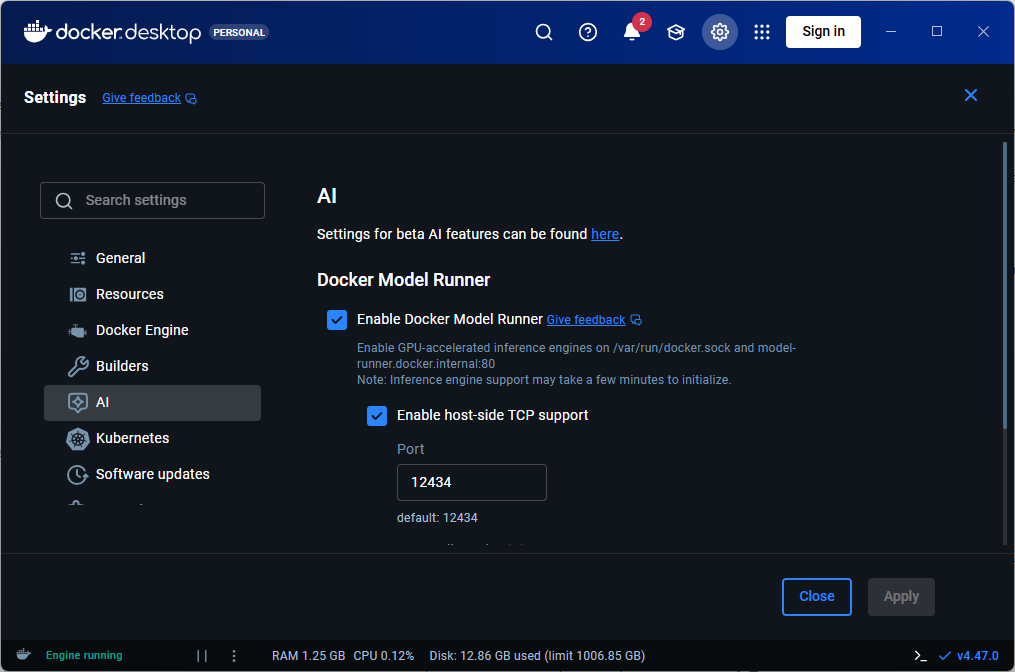
Task: Click the settings gear icon in header
Action: click(720, 32)
